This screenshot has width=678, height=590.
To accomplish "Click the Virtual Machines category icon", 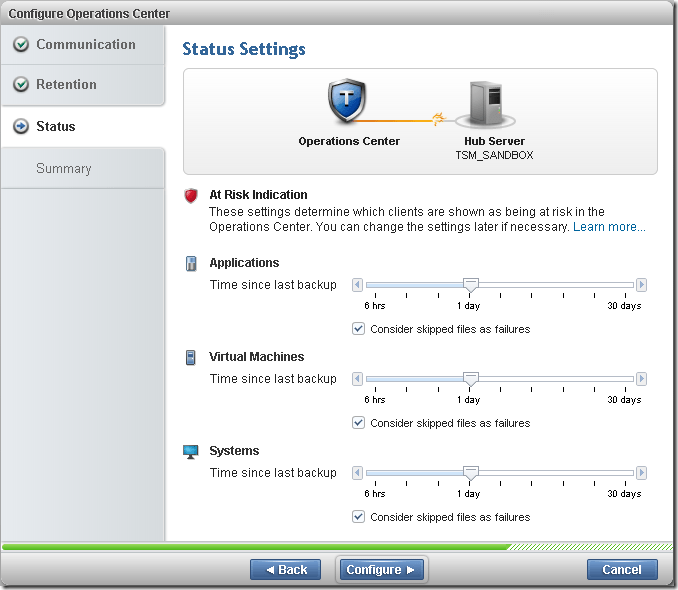I will (191, 357).
